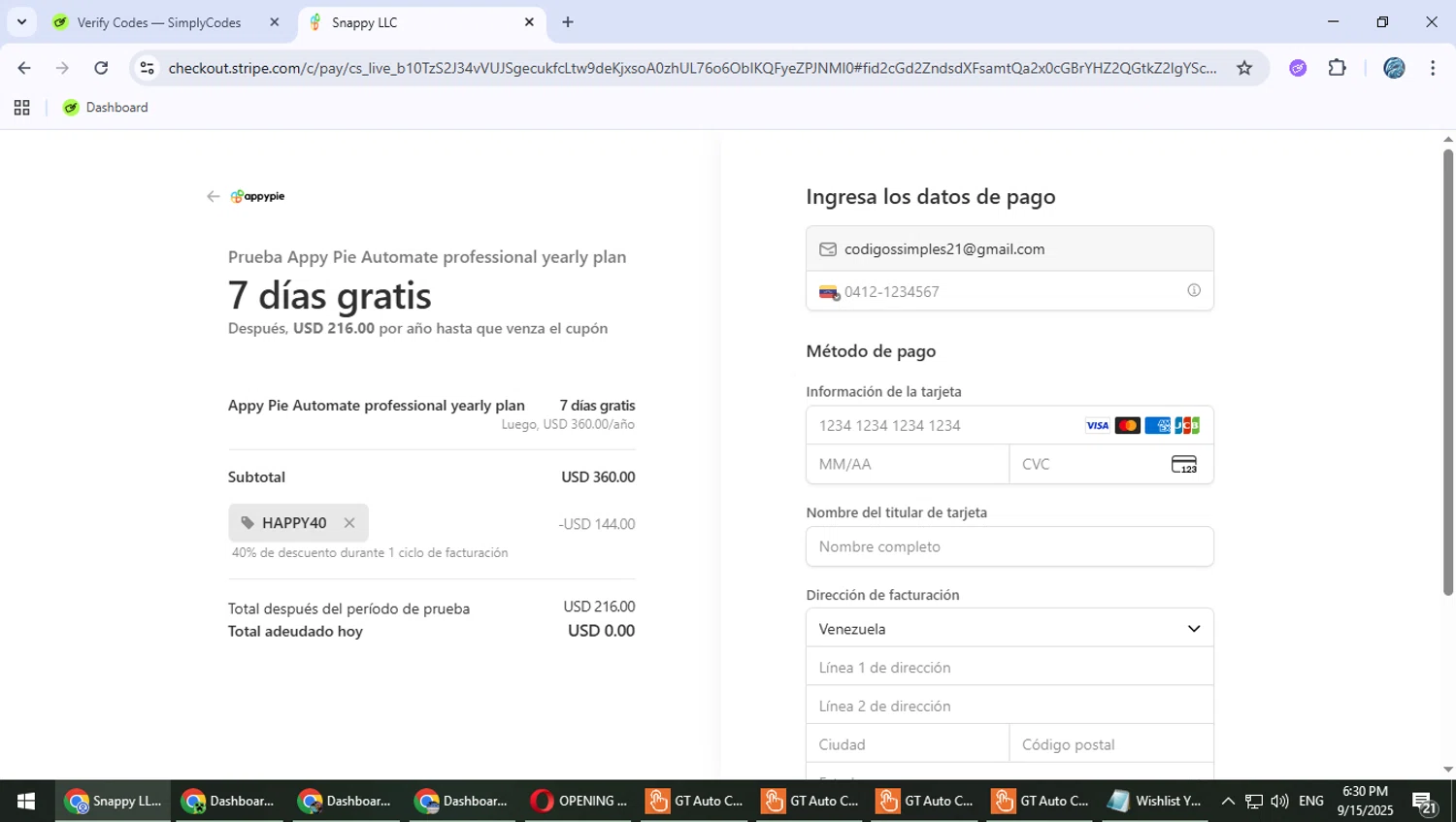This screenshot has width=1456, height=822.
Task: Click the USD 216.00 total after trial
Action: coord(599,607)
